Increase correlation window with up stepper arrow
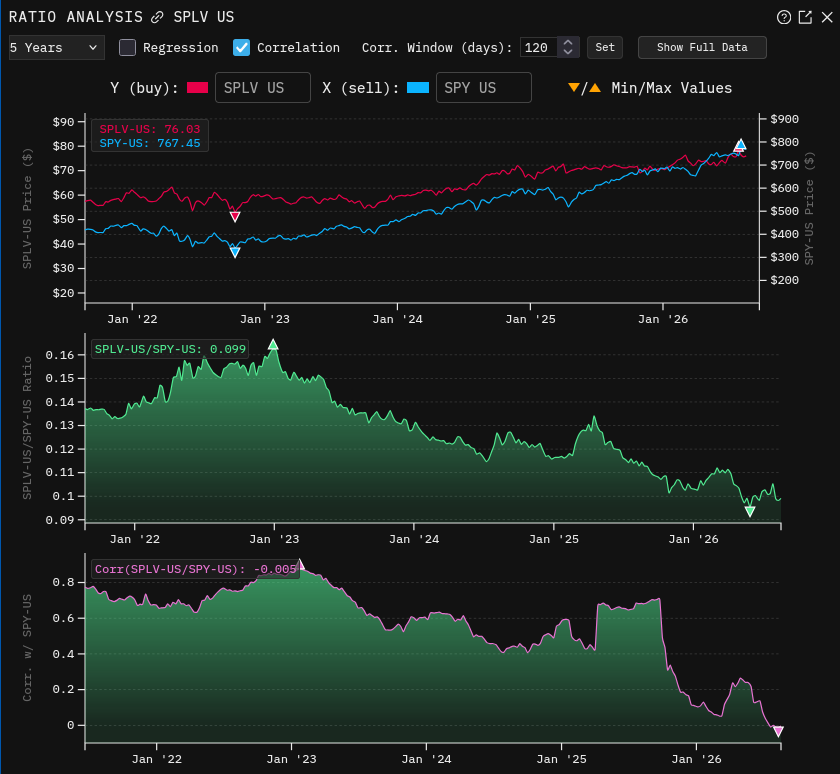840x774 pixels. (x=568, y=42)
